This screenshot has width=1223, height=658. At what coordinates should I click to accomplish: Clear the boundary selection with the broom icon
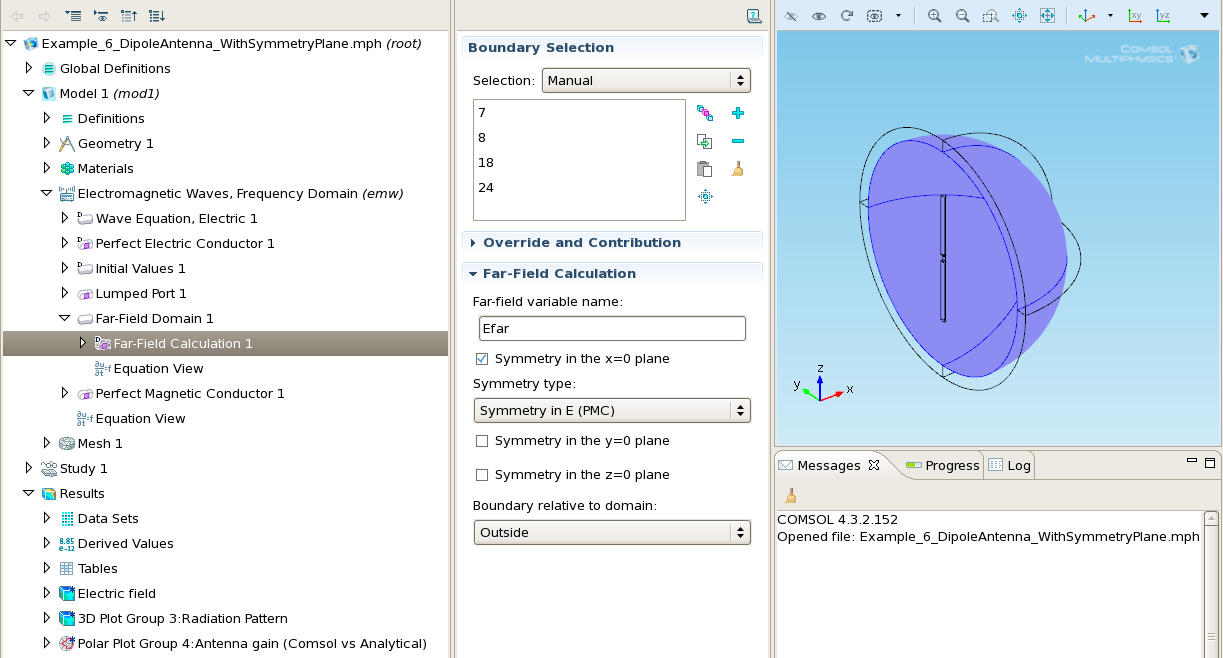(738, 169)
